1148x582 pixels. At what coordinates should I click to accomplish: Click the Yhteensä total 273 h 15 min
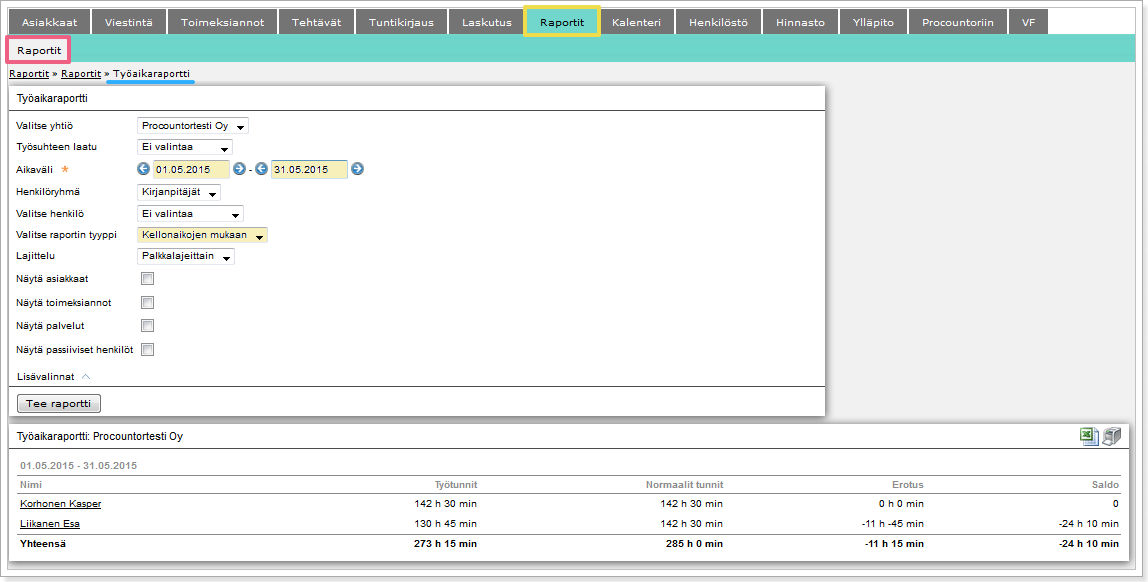pyautogui.click(x=445, y=544)
